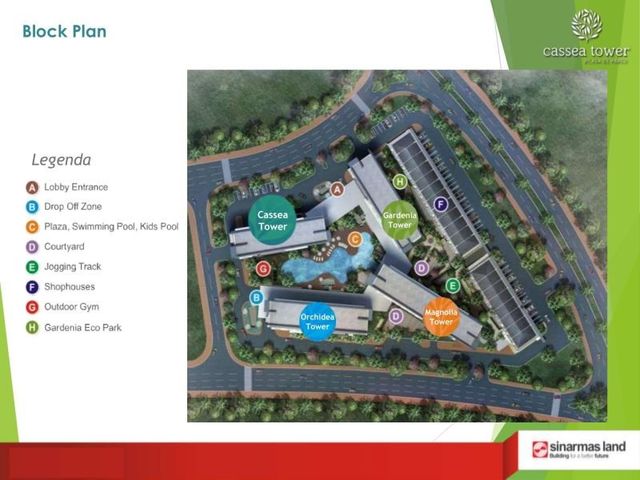This screenshot has width=640, height=480.
Task: Click the "Courtyard" legend text
Action: [x=64, y=247]
